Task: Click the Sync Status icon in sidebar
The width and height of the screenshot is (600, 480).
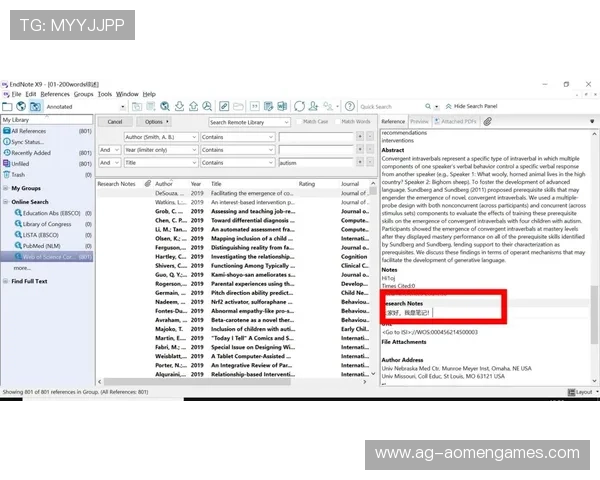Action: [x=6, y=141]
